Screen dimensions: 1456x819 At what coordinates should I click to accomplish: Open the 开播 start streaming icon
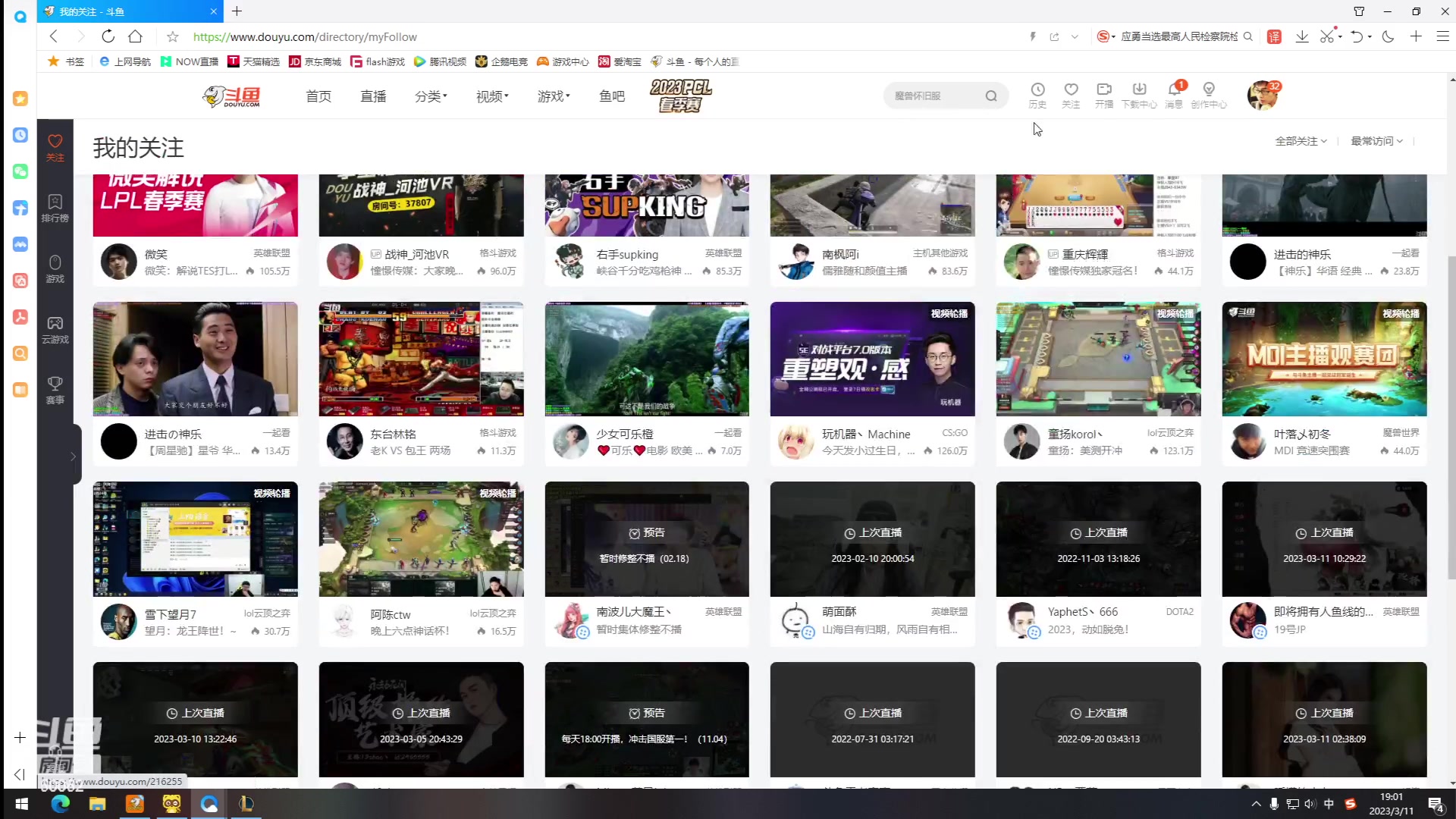pos(1104,95)
